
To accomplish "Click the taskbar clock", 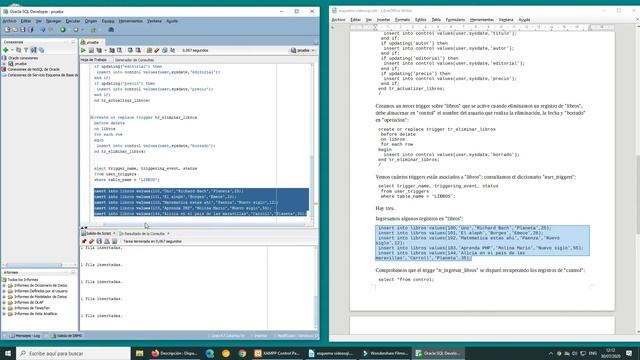I will (x=611, y=353).
